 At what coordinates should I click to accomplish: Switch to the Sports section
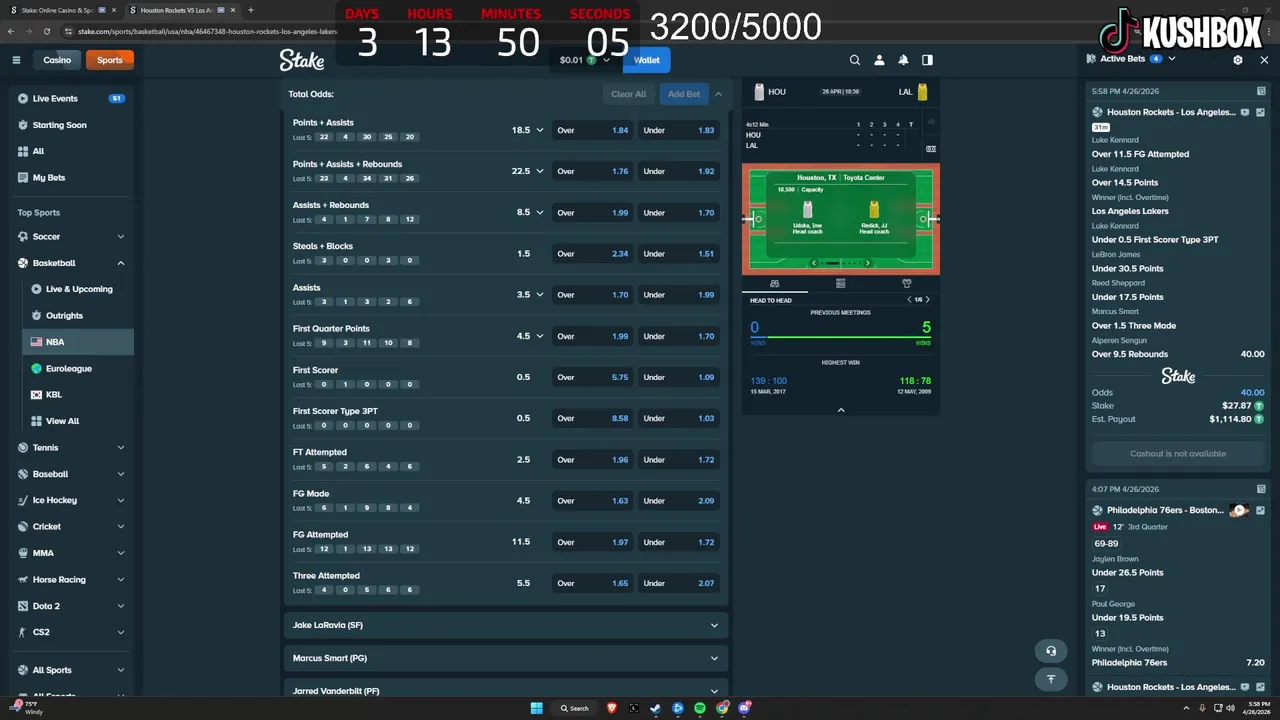[110, 60]
